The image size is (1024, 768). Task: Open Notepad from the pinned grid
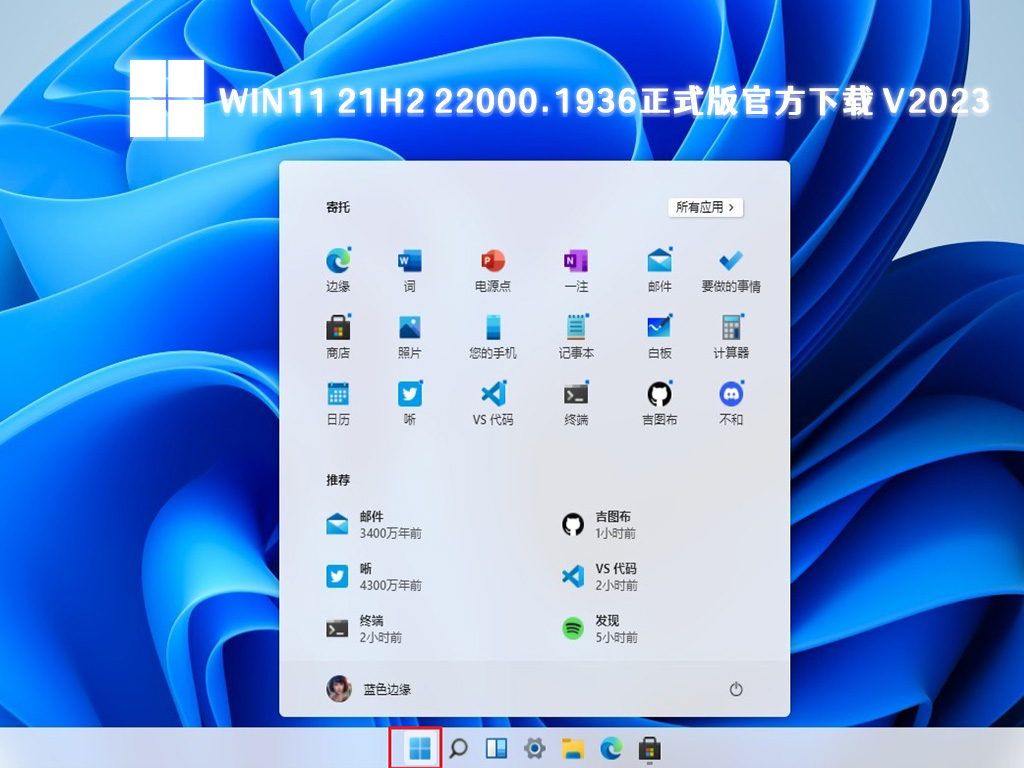pos(575,327)
